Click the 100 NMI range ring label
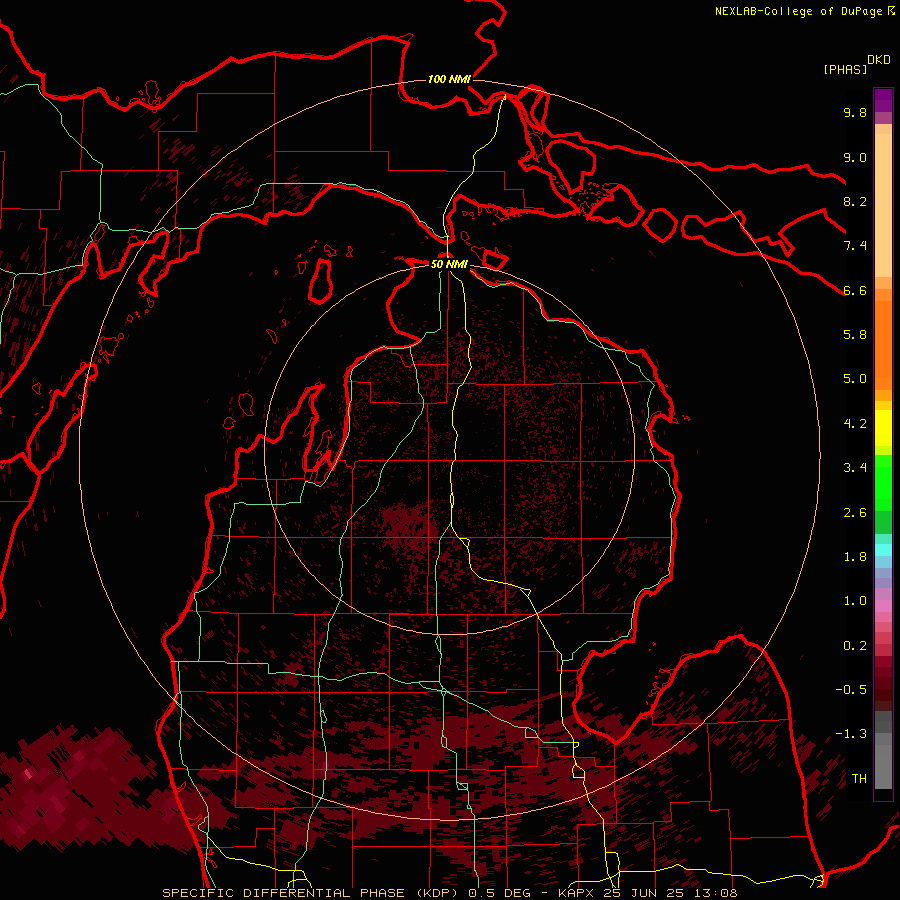 [x=449, y=79]
